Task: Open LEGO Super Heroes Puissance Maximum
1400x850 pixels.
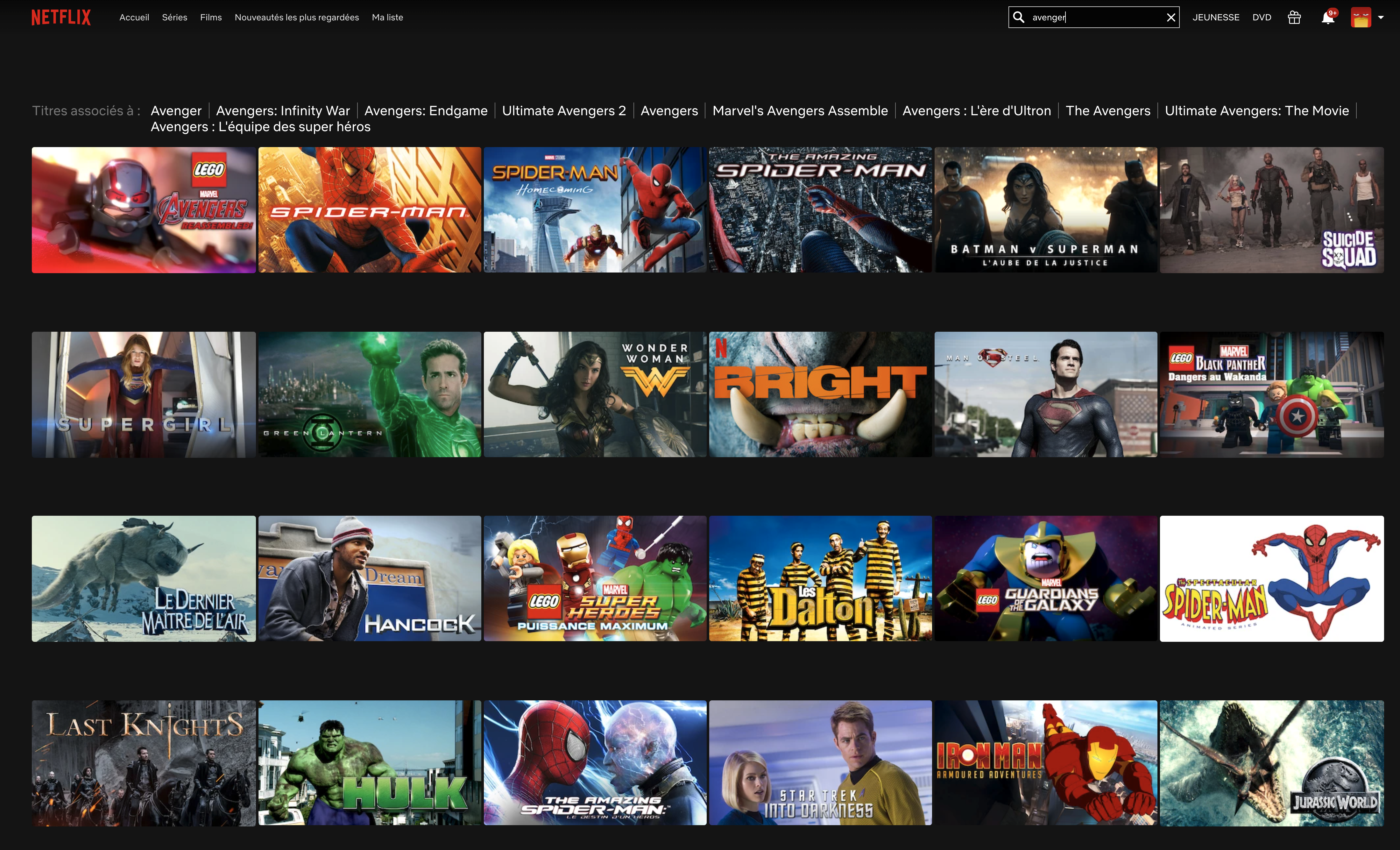Action: click(595, 578)
